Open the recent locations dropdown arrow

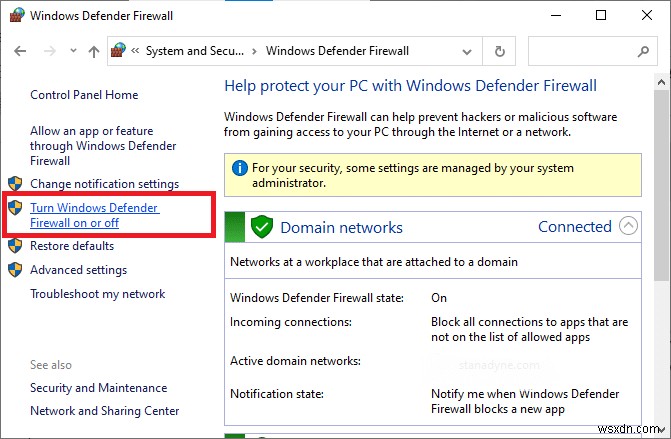[x=71, y=51]
